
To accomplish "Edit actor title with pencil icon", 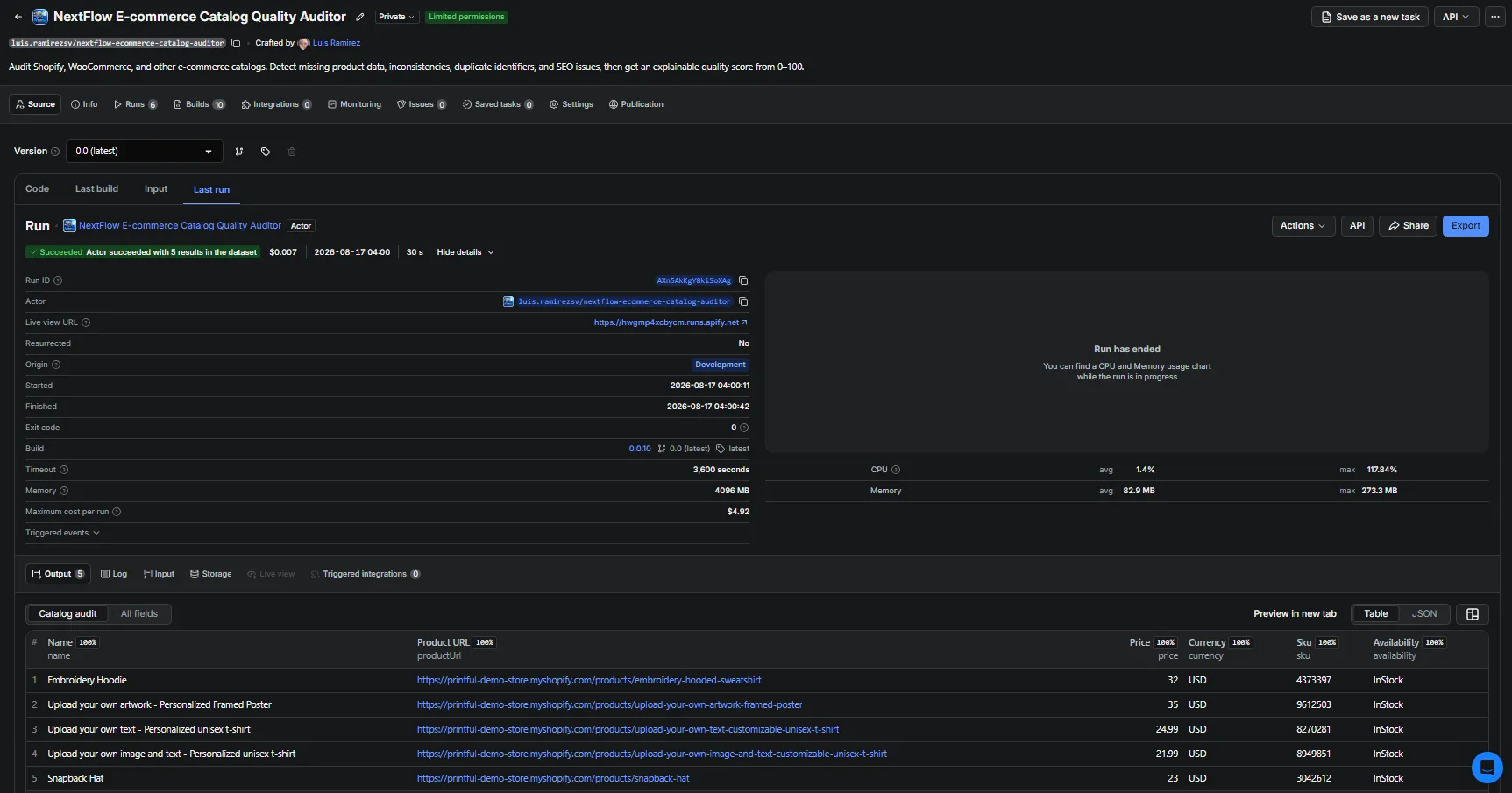I will [360, 17].
